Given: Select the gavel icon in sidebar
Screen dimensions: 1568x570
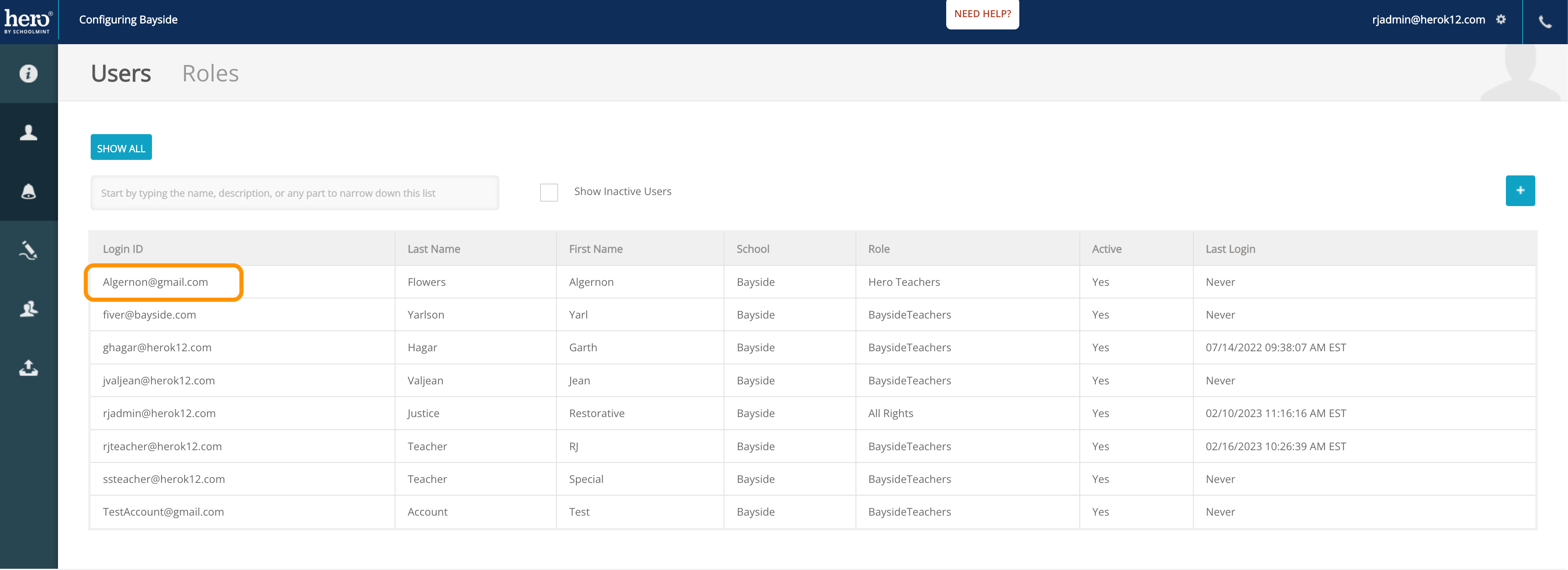Looking at the screenshot, I should coord(29,250).
